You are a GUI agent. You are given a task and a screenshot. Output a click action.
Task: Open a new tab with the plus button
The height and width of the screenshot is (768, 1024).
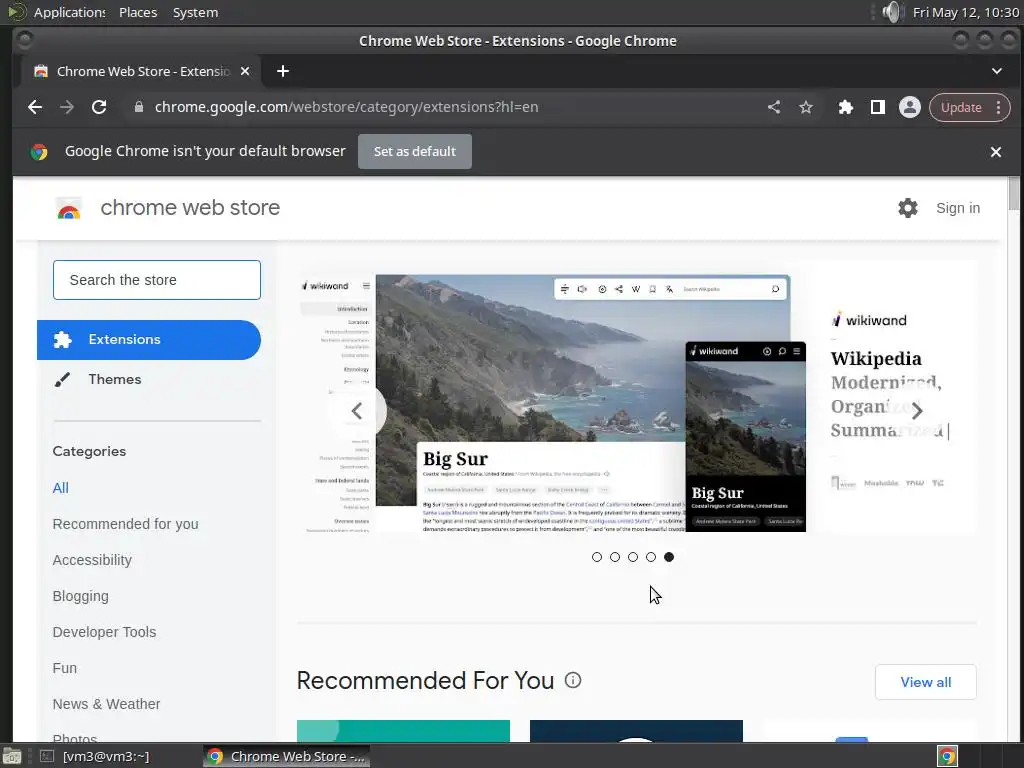pyautogui.click(x=283, y=71)
